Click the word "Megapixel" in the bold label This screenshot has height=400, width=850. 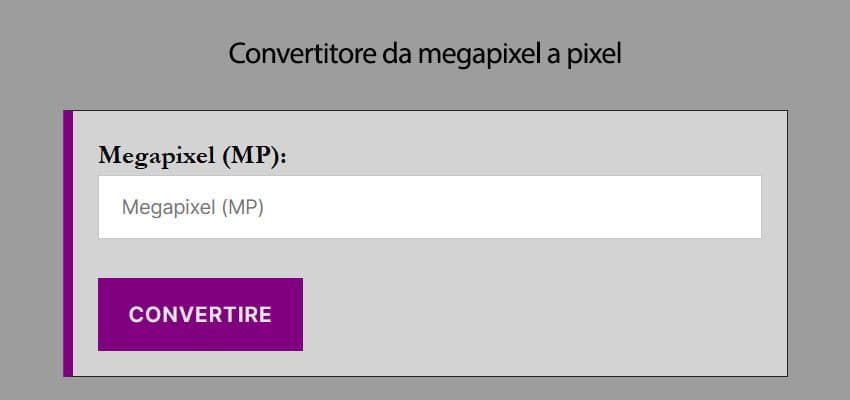pyautogui.click(x=157, y=156)
